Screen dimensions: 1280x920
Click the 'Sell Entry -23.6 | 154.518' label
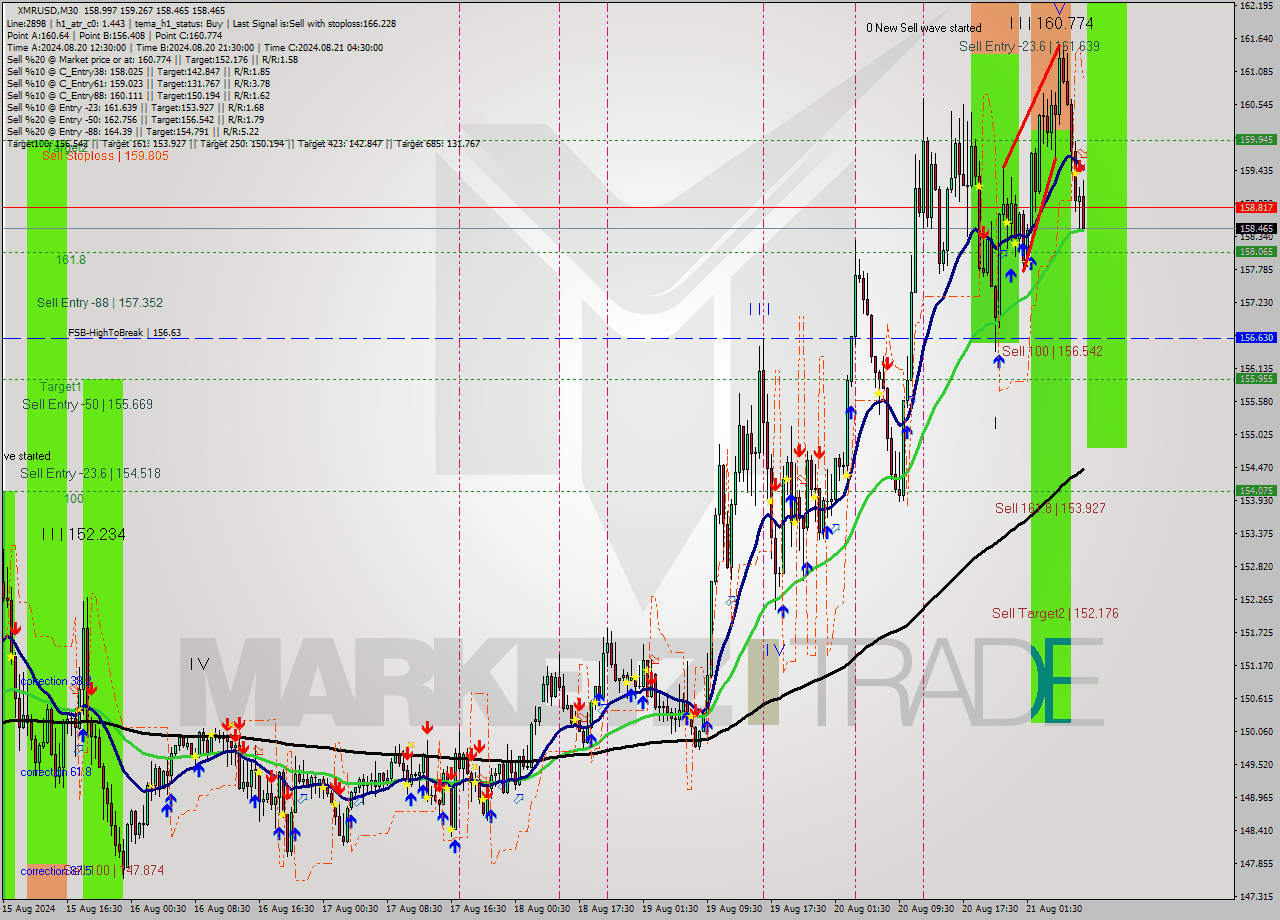click(x=90, y=473)
